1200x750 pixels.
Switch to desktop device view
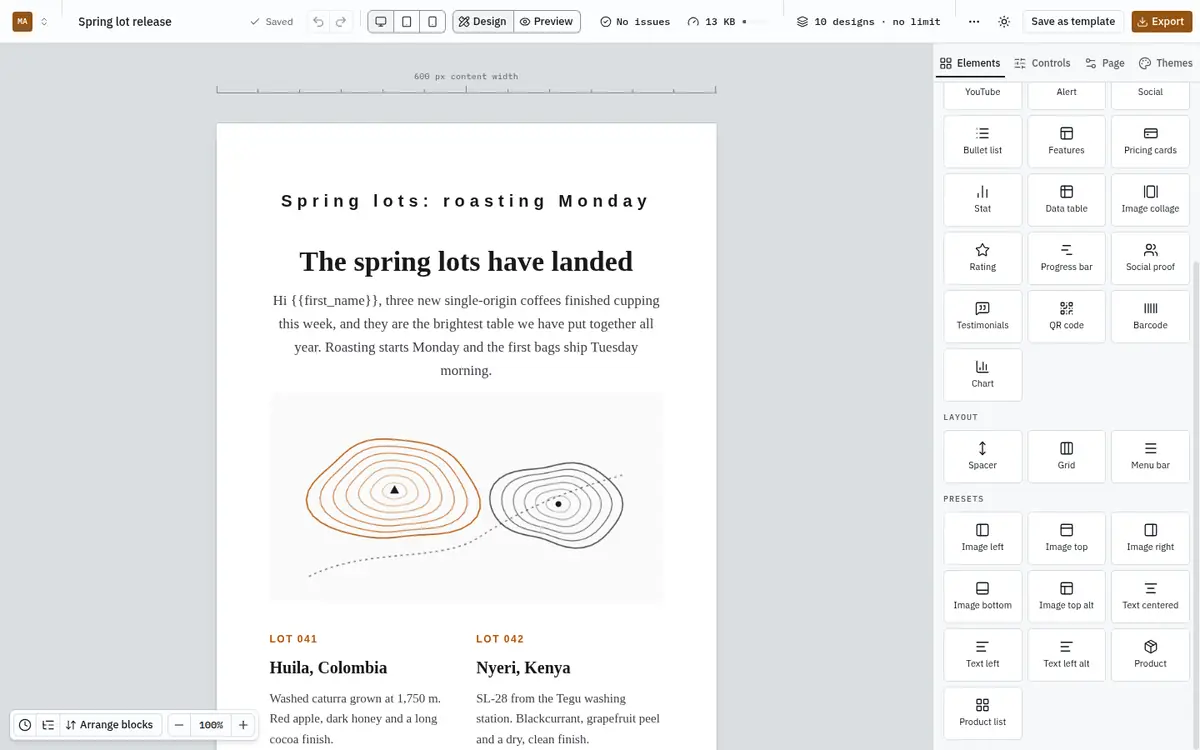coord(381,21)
